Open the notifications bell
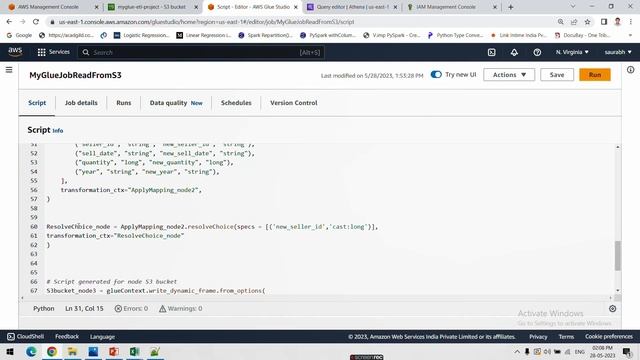The width and height of the screenshot is (640, 360). click(x=514, y=52)
